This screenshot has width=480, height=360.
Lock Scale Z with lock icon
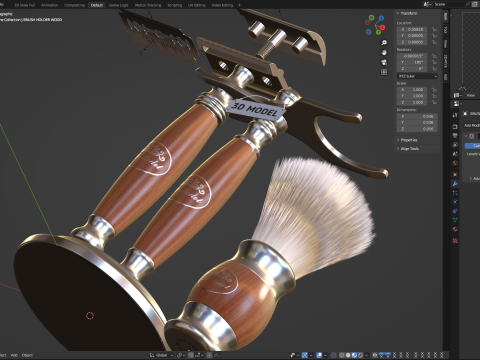tap(434, 102)
